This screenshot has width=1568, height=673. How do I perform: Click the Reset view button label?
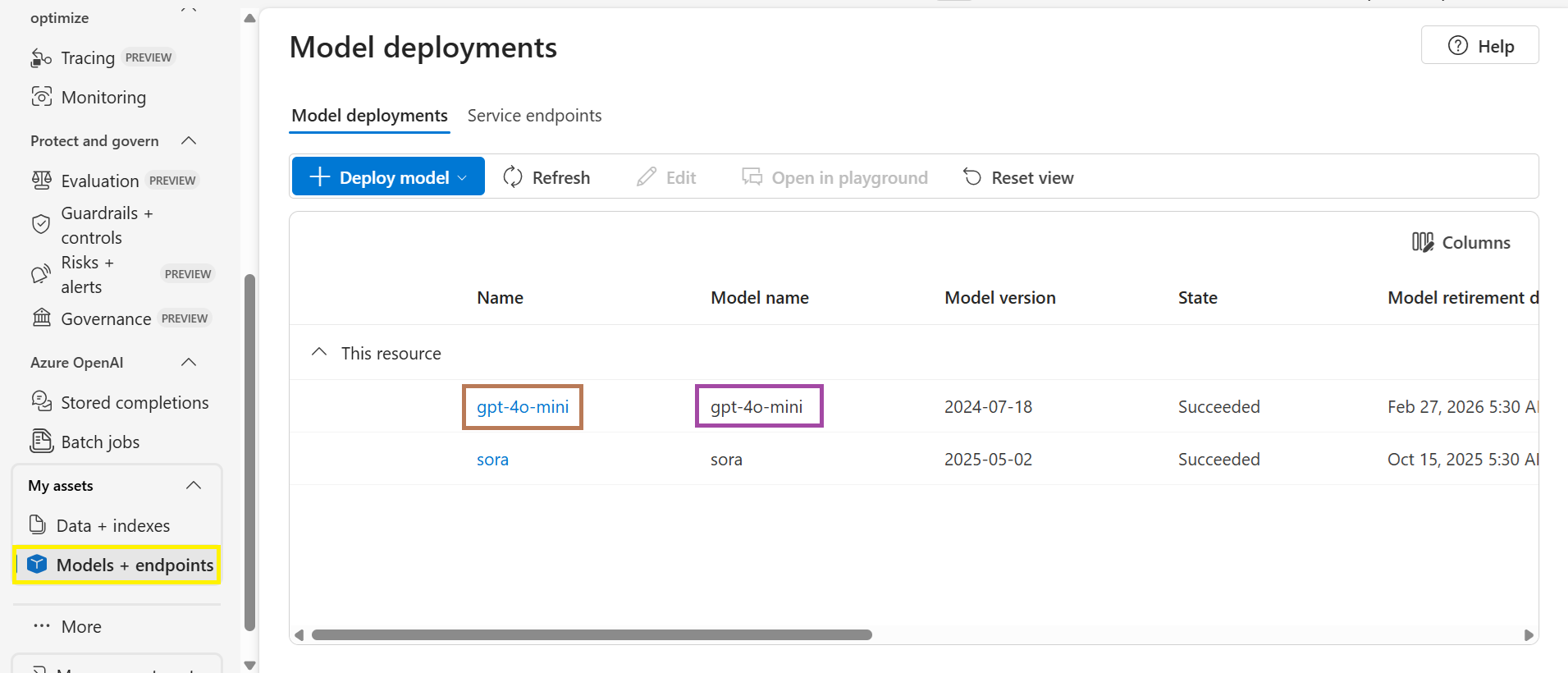click(x=1032, y=177)
